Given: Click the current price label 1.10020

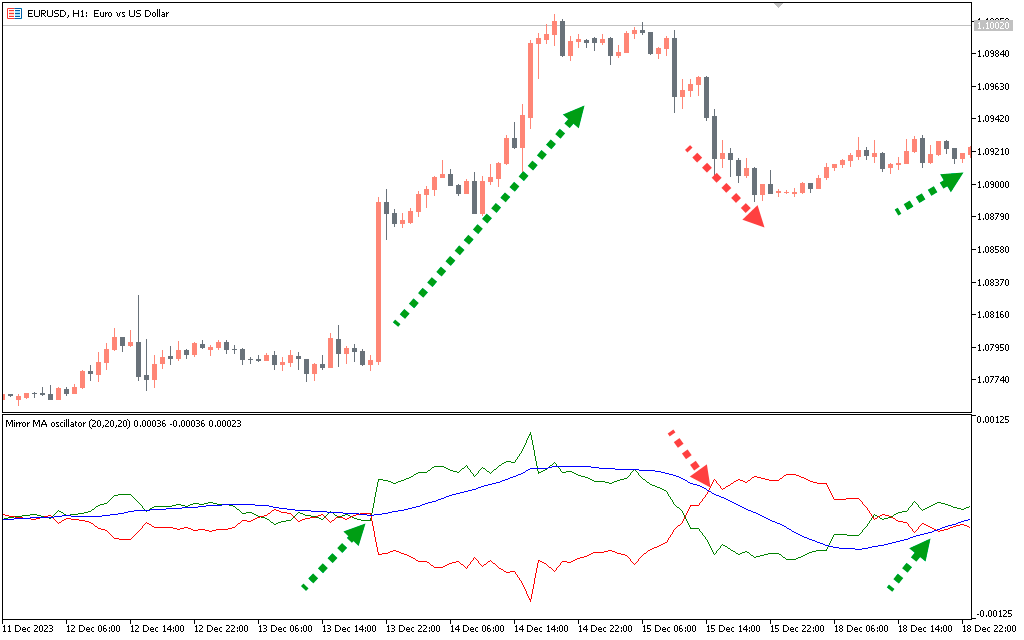Looking at the screenshot, I should point(993,25).
